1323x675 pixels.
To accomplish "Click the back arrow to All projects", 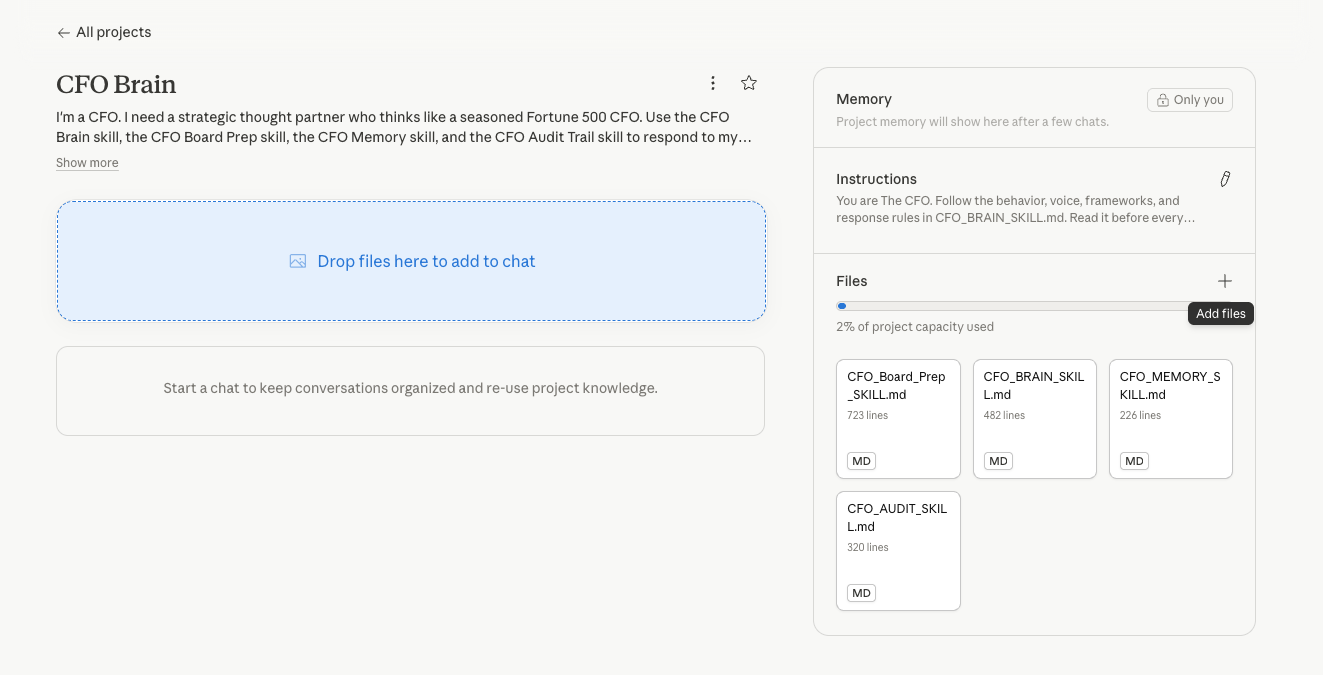I will pos(64,33).
